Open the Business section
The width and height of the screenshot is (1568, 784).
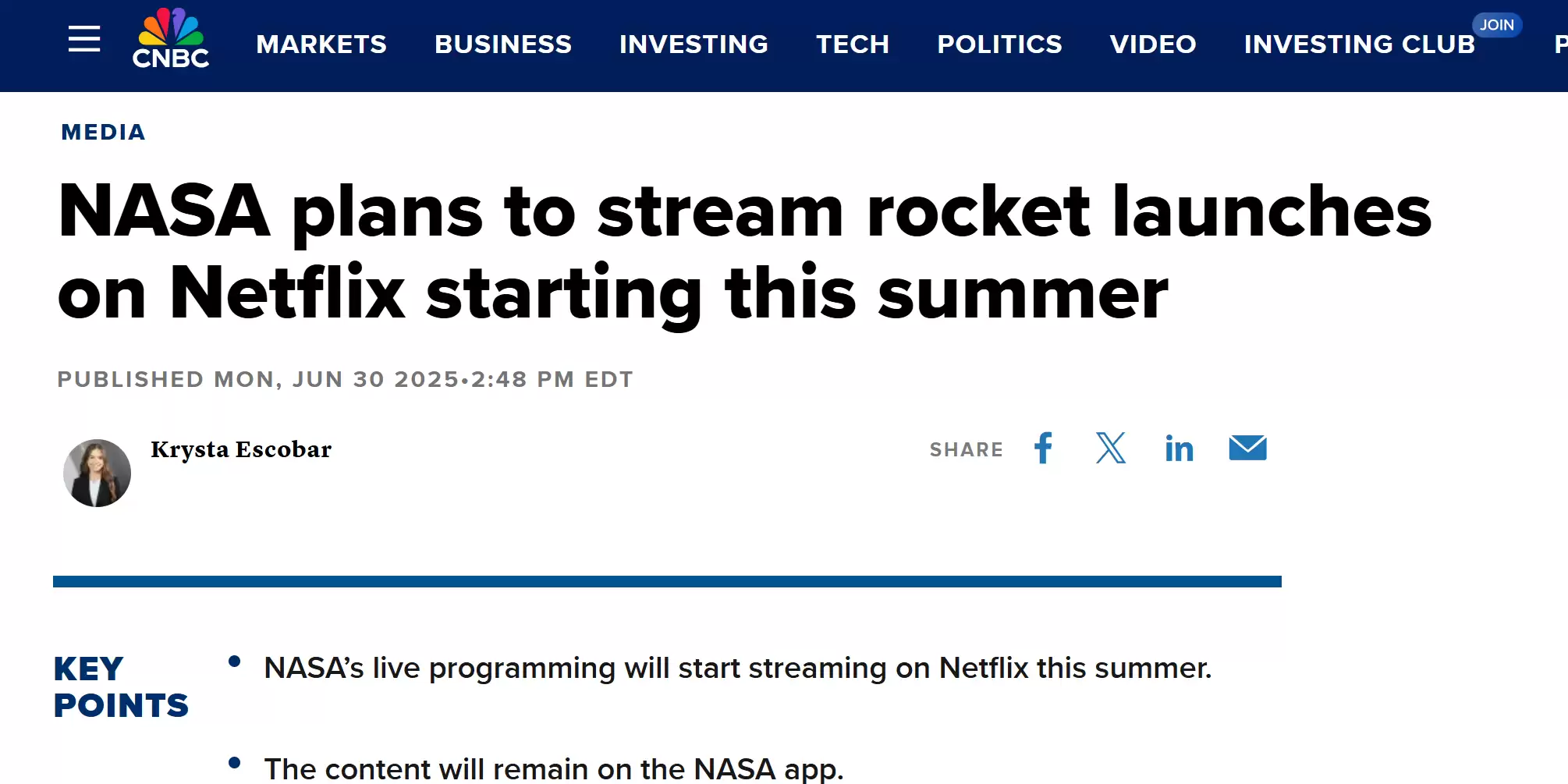[503, 44]
